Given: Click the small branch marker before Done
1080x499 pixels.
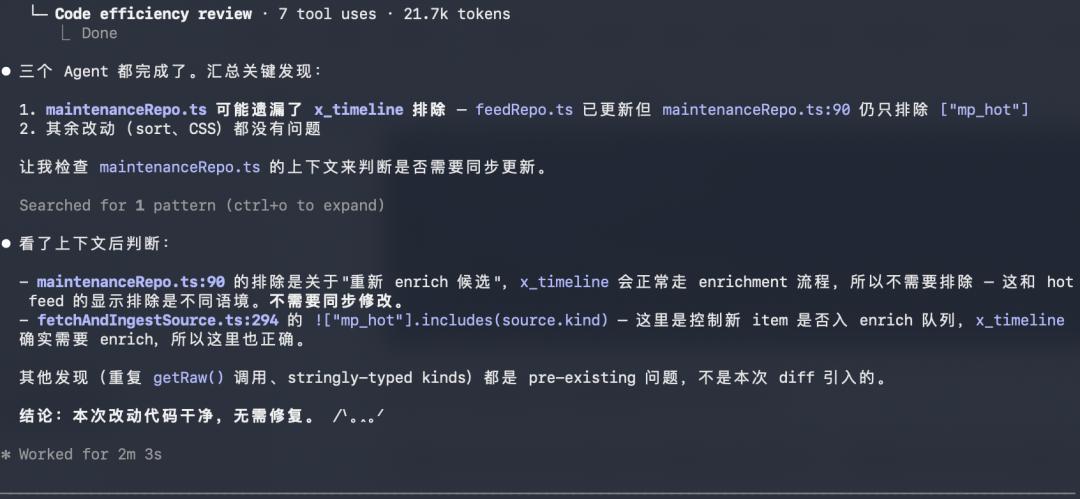Looking at the screenshot, I should 65,34.
